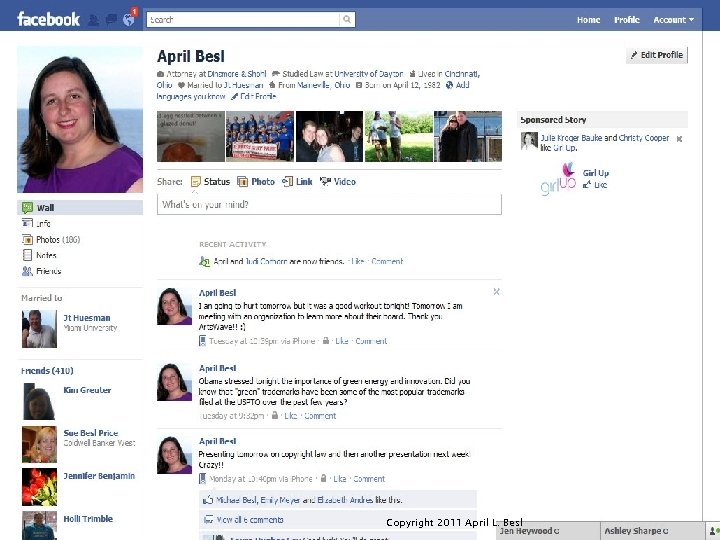Click Julie Kroger Bauke in sponsored story

click(x=571, y=138)
